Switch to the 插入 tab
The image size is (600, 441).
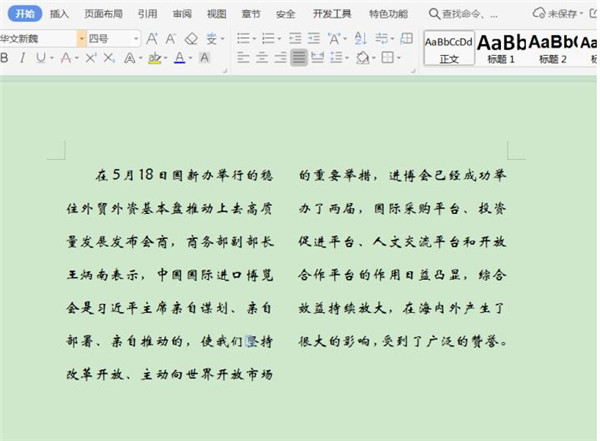click(x=59, y=14)
